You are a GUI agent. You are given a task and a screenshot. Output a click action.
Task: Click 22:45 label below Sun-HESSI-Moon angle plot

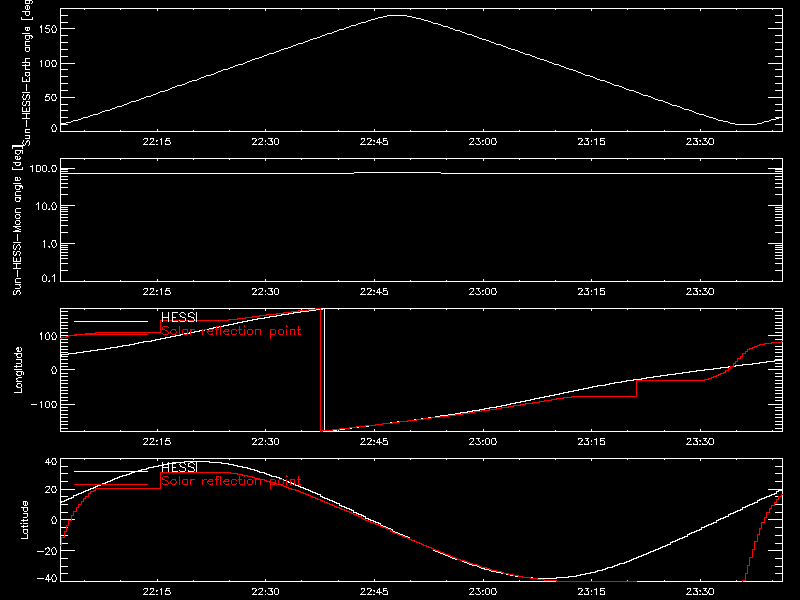pyautogui.click(x=374, y=291)
